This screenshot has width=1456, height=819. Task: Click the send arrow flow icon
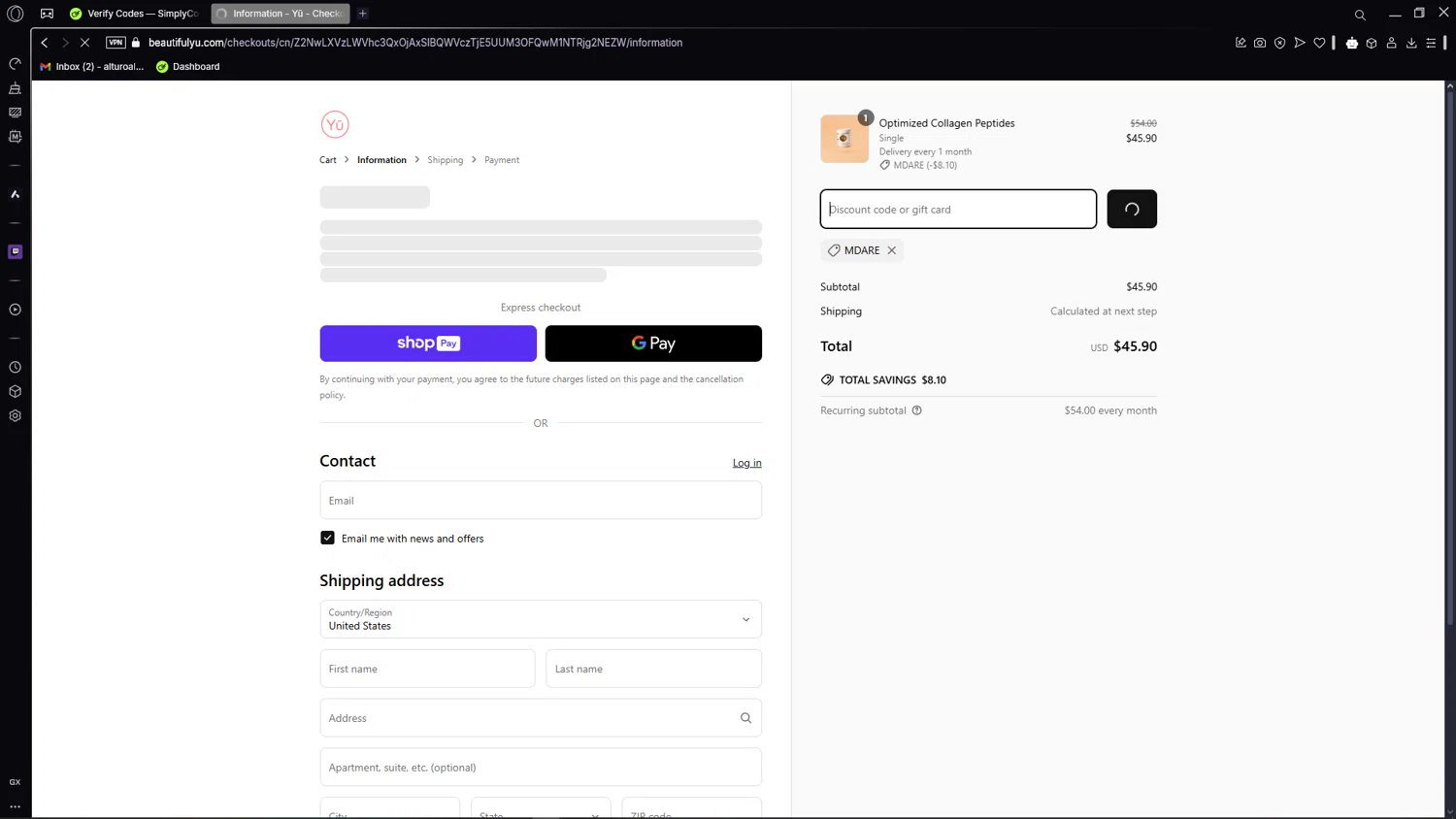[1300, 43]
